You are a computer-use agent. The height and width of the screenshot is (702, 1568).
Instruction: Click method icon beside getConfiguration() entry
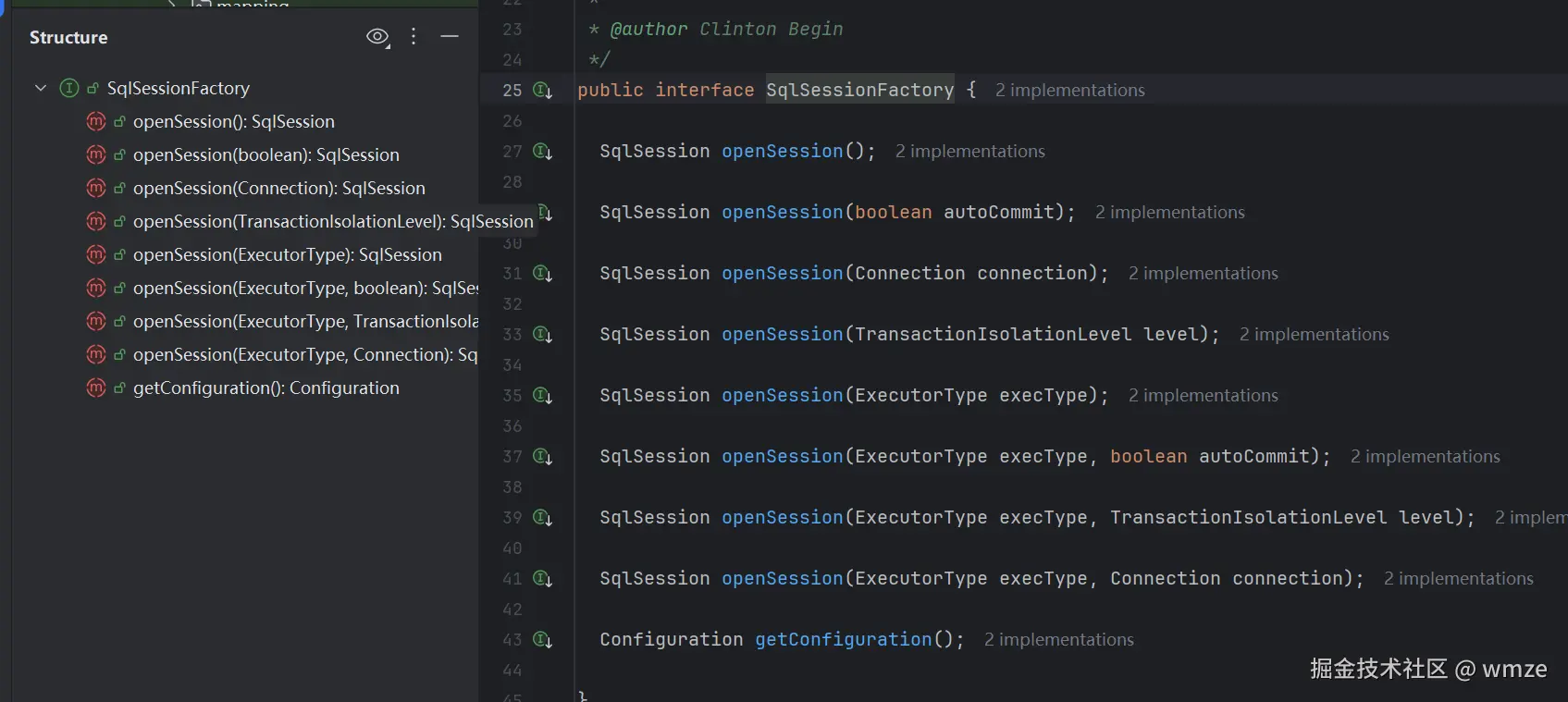(96, 388)
